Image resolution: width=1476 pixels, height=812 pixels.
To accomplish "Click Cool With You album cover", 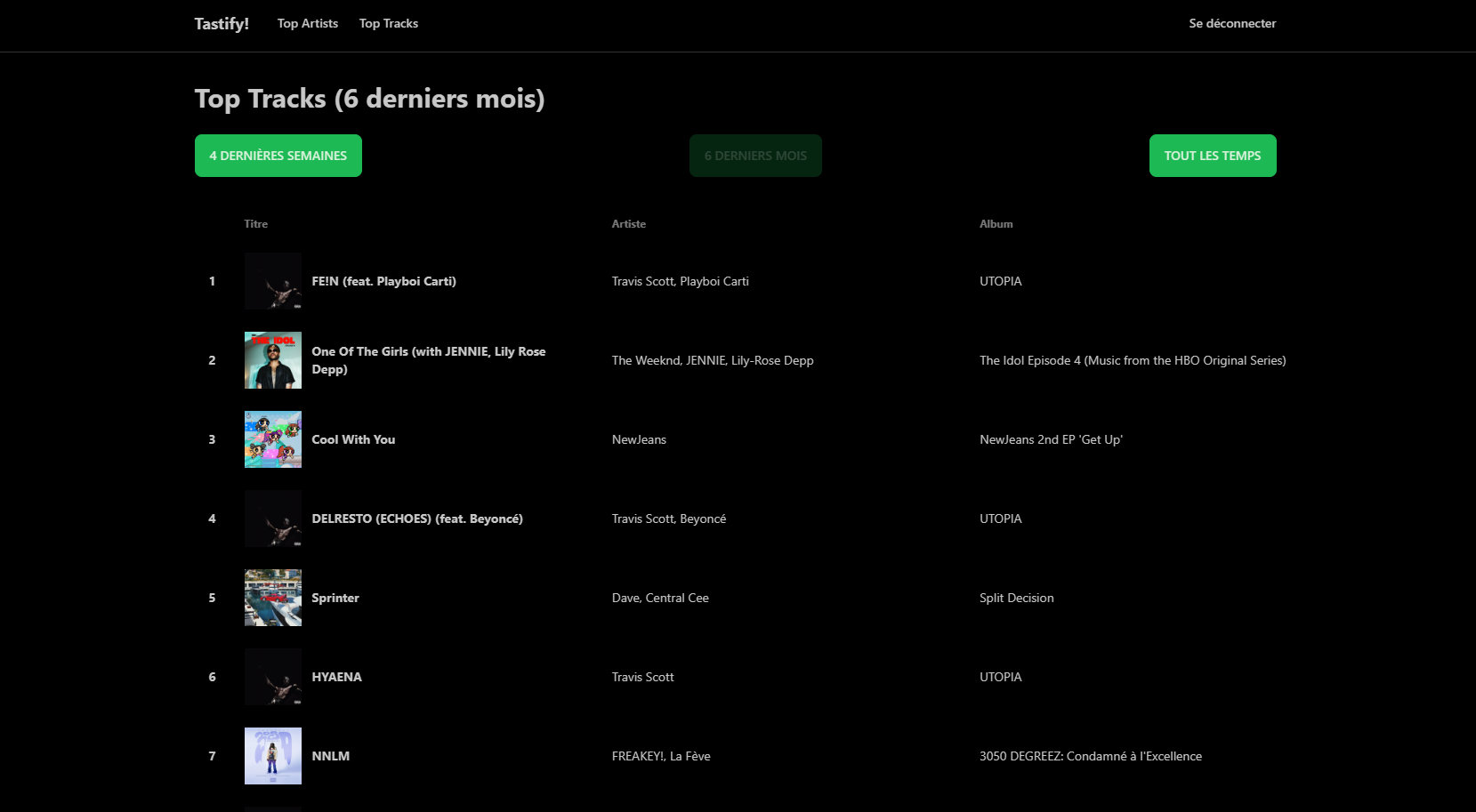I will [273, 439].
